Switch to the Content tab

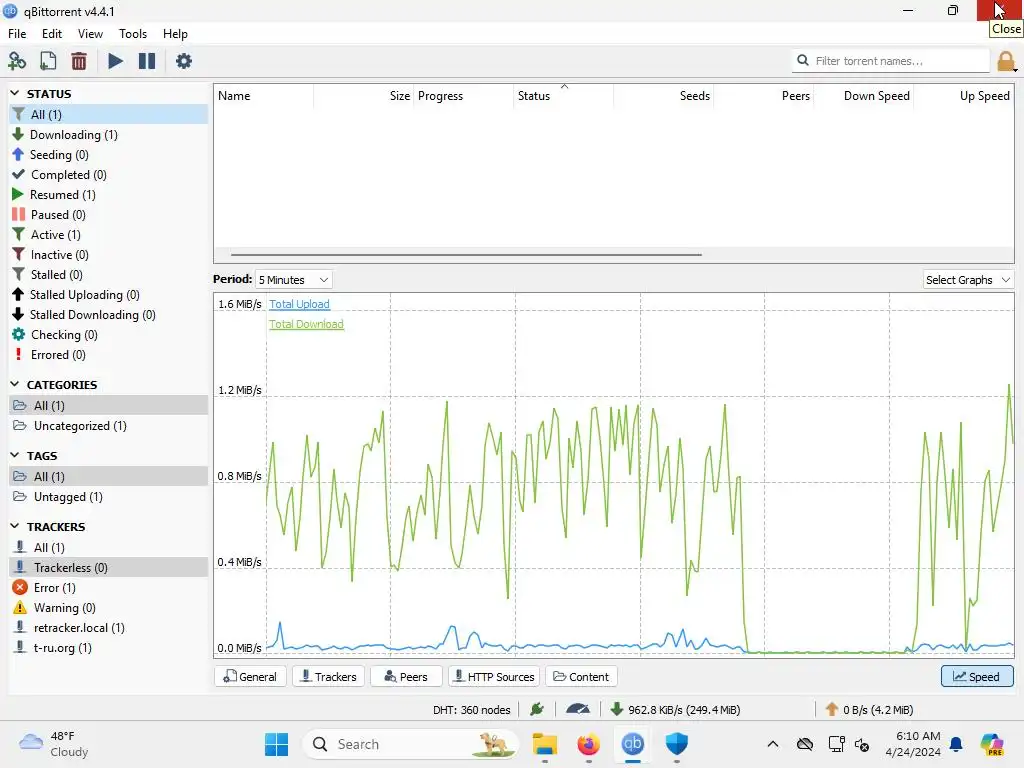pos(581,677)
